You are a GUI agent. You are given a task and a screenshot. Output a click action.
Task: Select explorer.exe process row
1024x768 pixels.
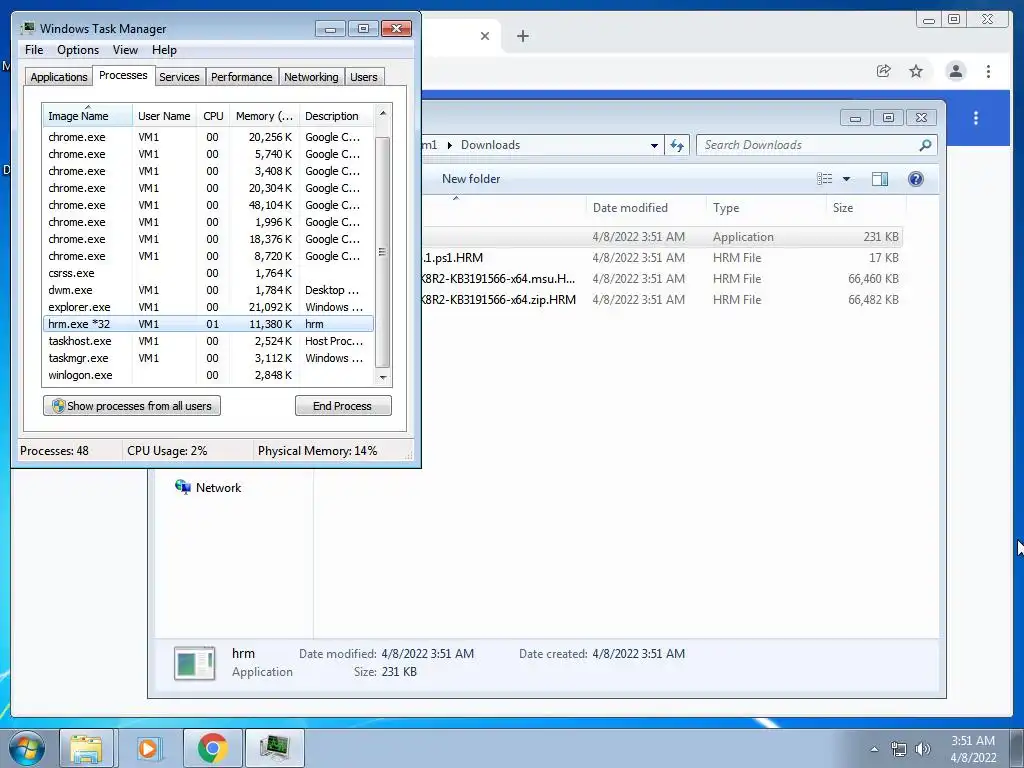[x=208, y=307]
